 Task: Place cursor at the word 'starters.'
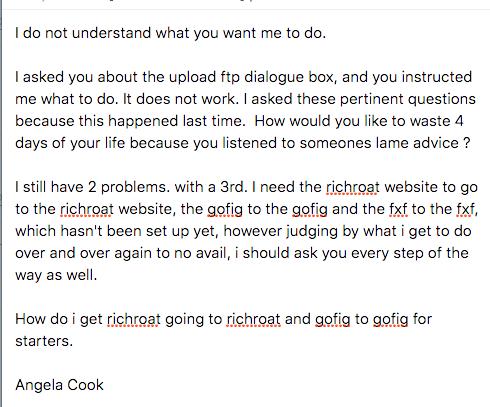click(x=44, y=341)
